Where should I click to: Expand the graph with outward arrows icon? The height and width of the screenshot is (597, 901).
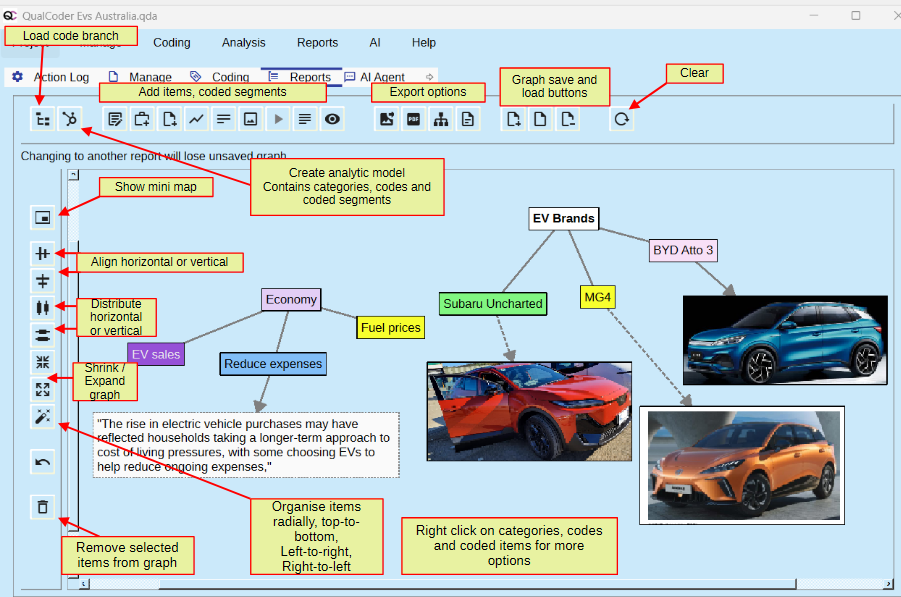coord(43,389)
